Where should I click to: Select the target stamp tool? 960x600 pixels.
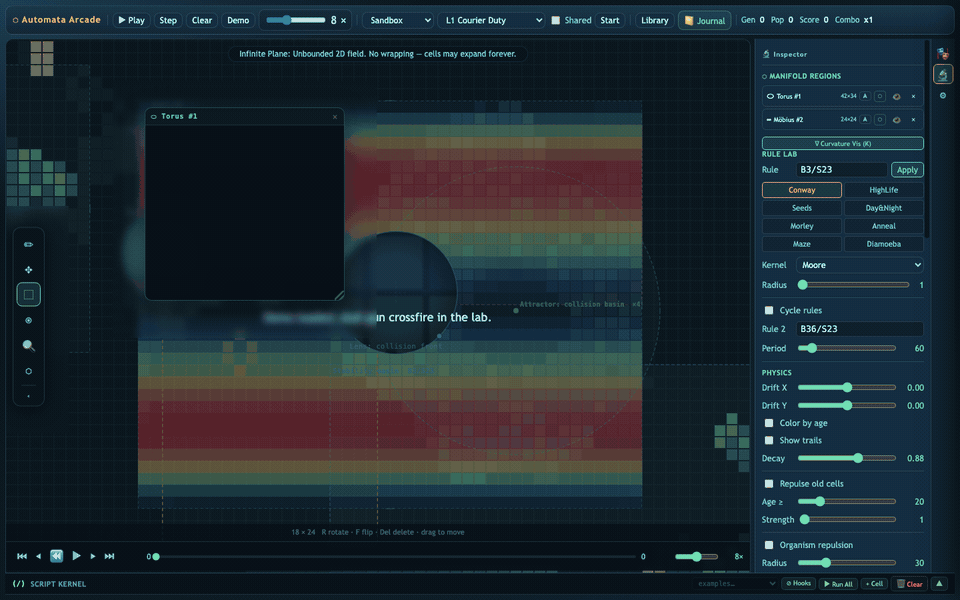(x=28, y=320)
